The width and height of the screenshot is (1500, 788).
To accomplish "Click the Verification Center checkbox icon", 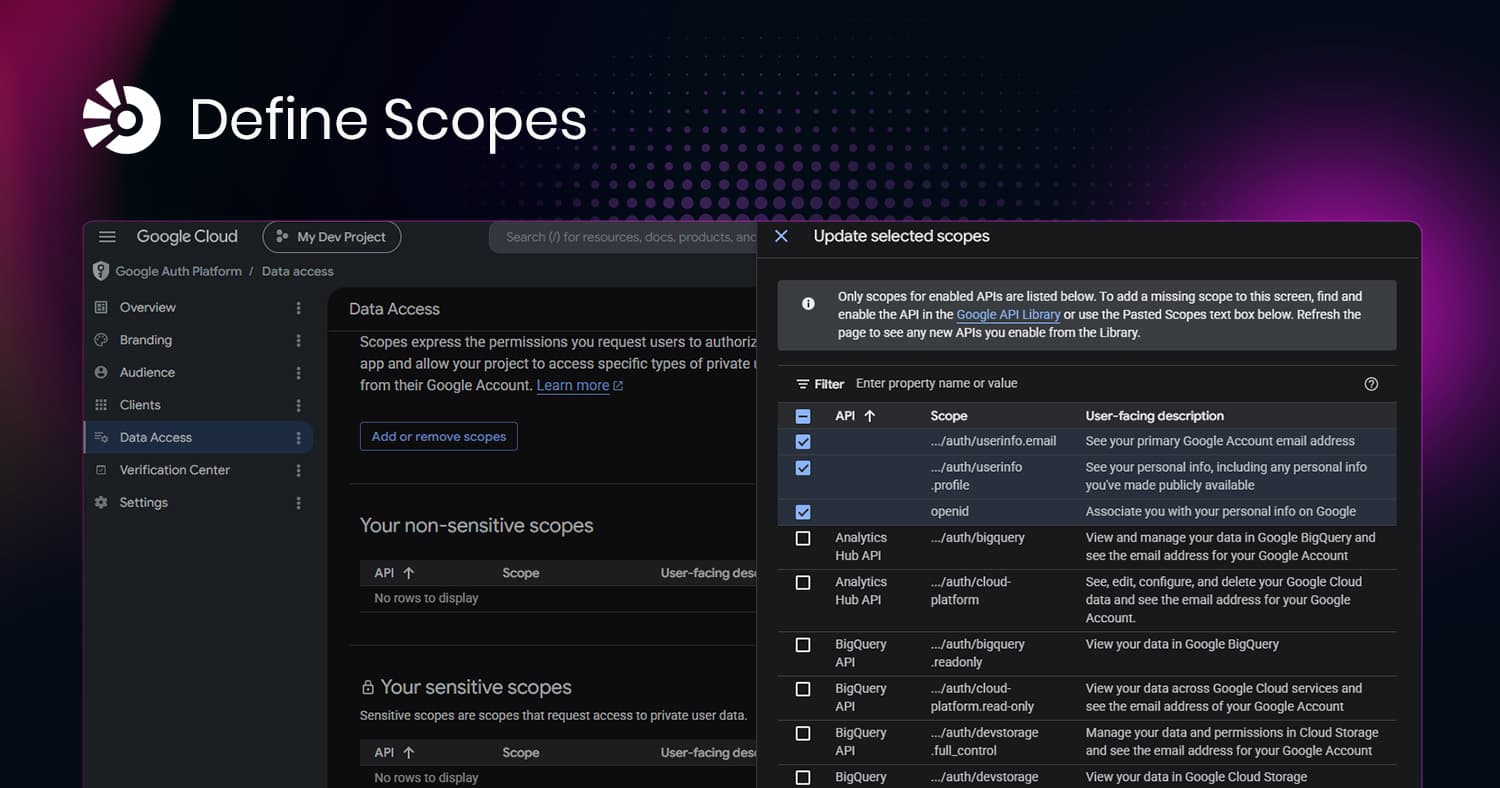I will [x=100, y=470].
